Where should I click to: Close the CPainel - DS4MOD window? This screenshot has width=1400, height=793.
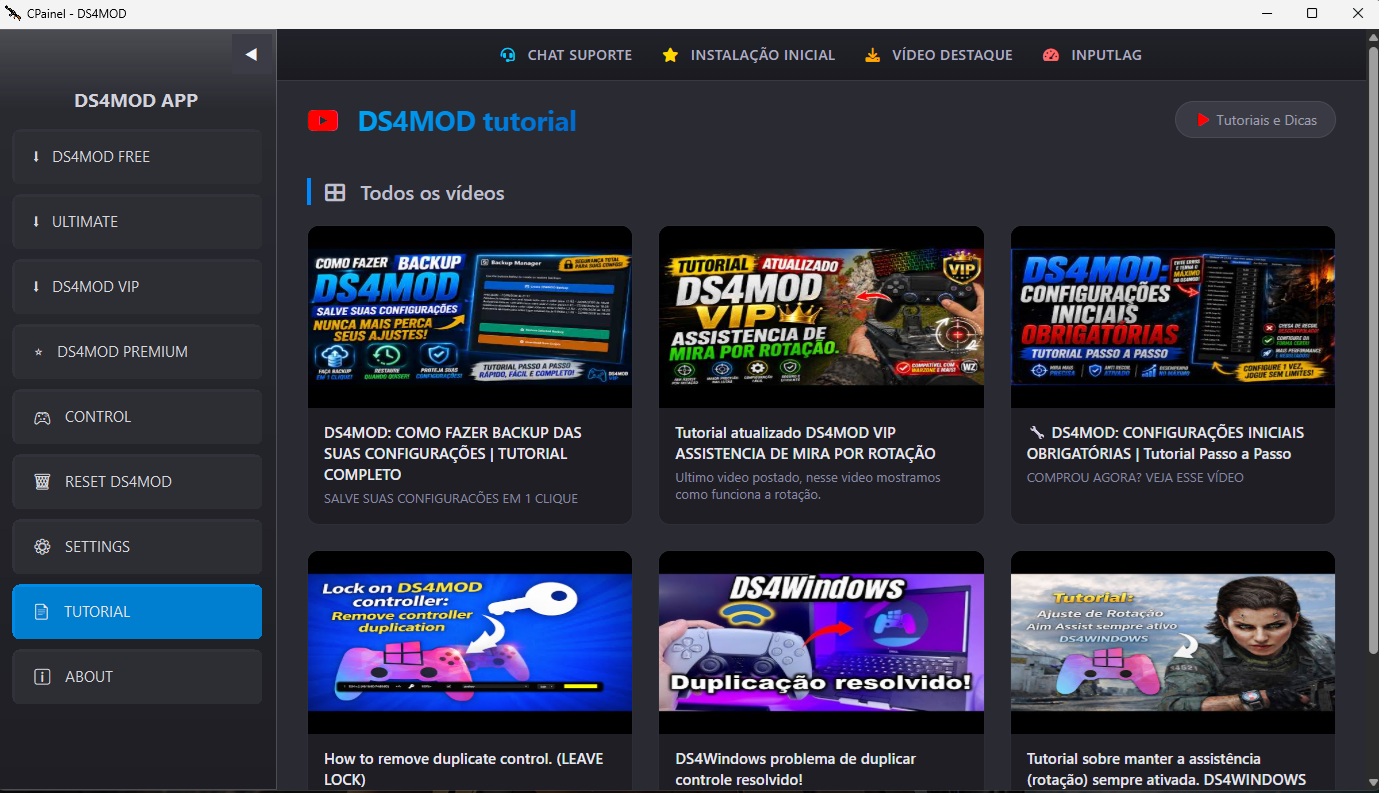pyautogui.click(x=1357, y=14)
